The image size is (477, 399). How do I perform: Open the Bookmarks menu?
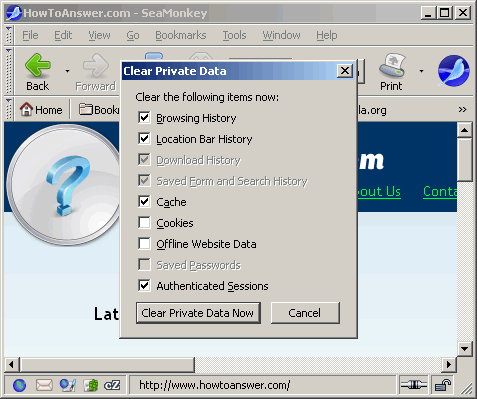(181, 35)
